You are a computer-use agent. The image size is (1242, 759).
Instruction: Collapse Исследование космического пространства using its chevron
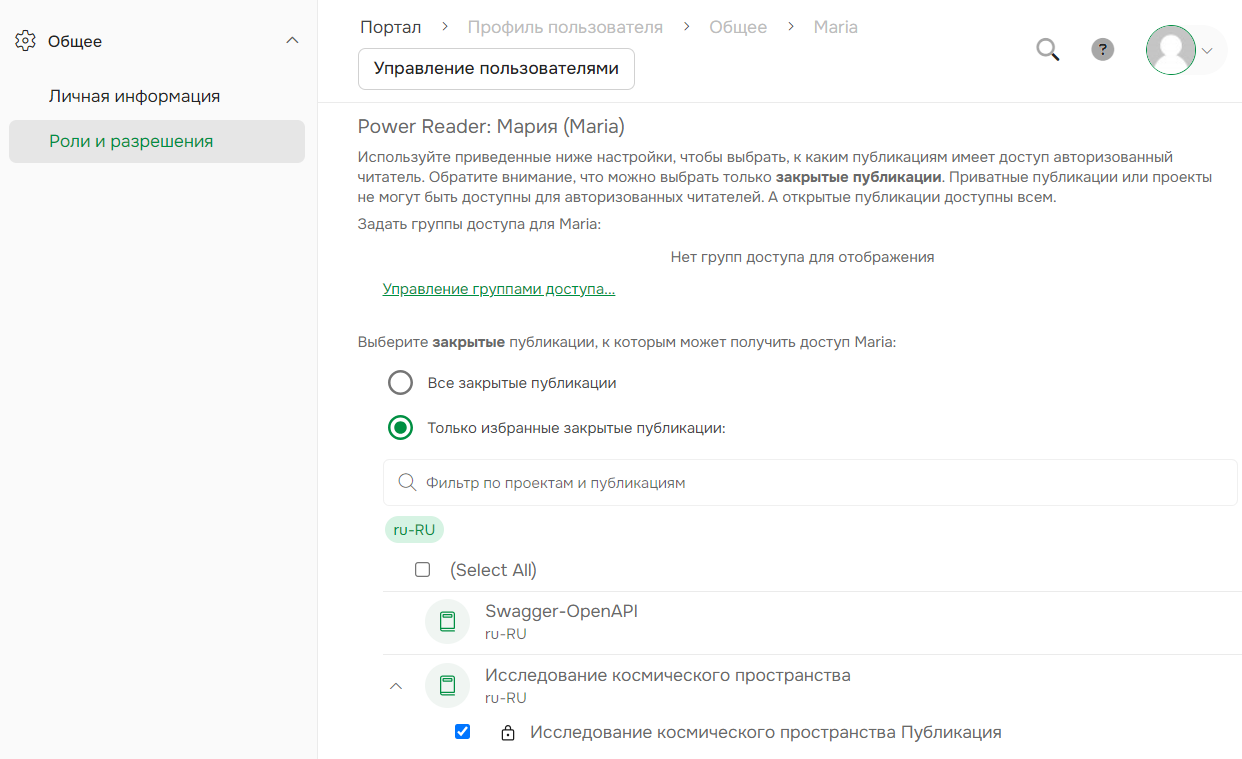(x=396, y=685)
